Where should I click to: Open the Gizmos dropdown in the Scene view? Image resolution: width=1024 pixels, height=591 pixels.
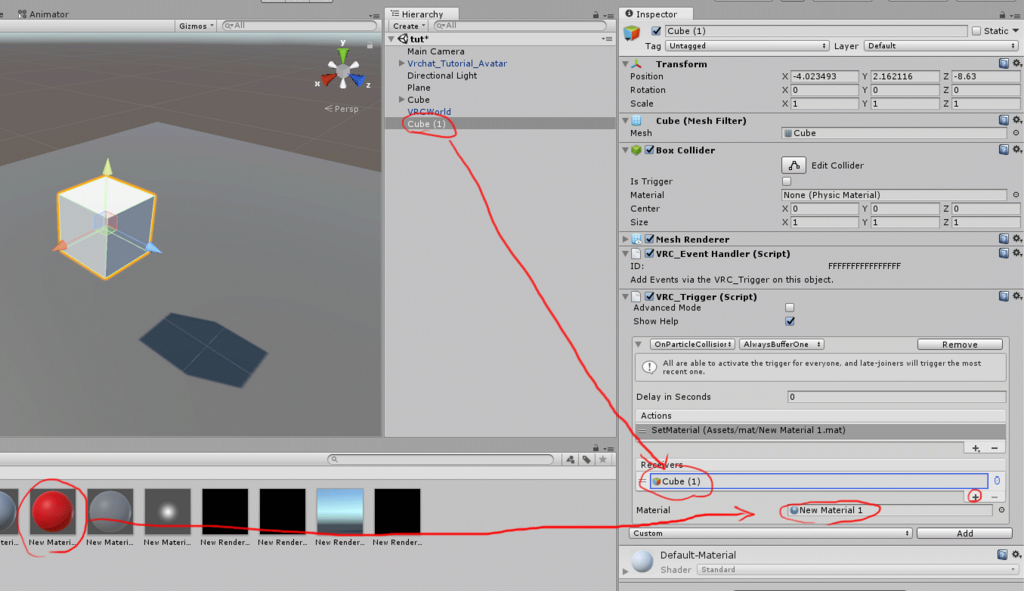[197, 25]
